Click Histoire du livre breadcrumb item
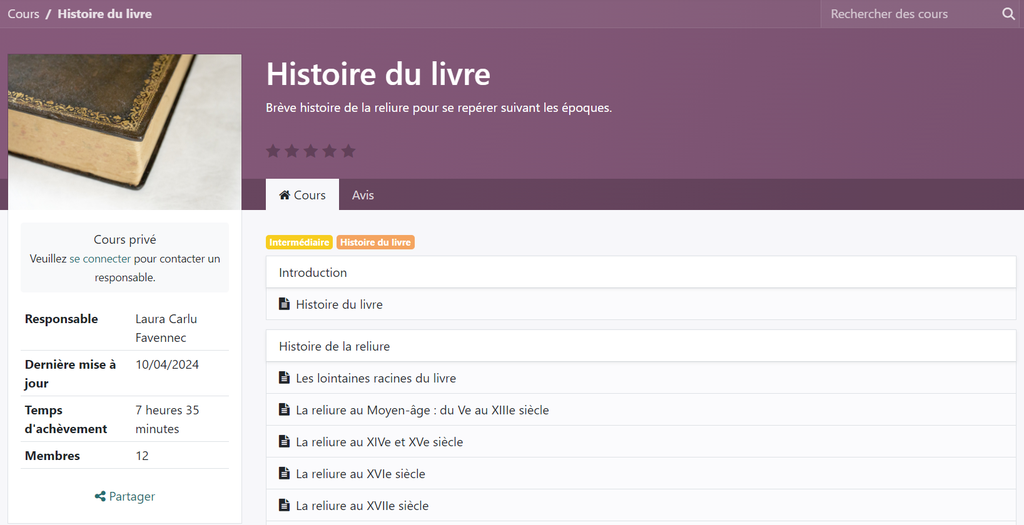Viewport: 1024px width, 525px height. pos(104,14)
